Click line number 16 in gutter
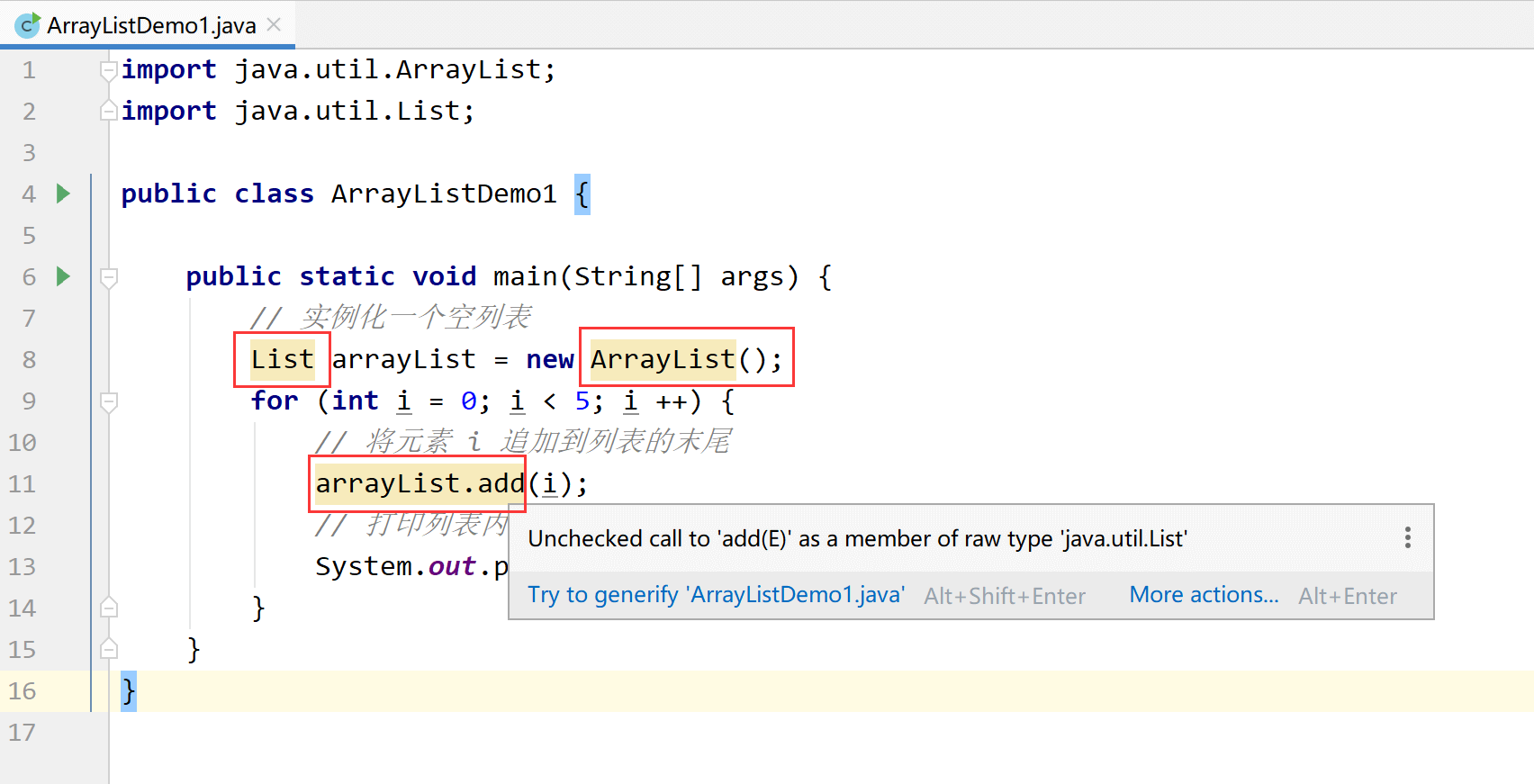Viewport: 1534px width, 784px height. point(23,690)
